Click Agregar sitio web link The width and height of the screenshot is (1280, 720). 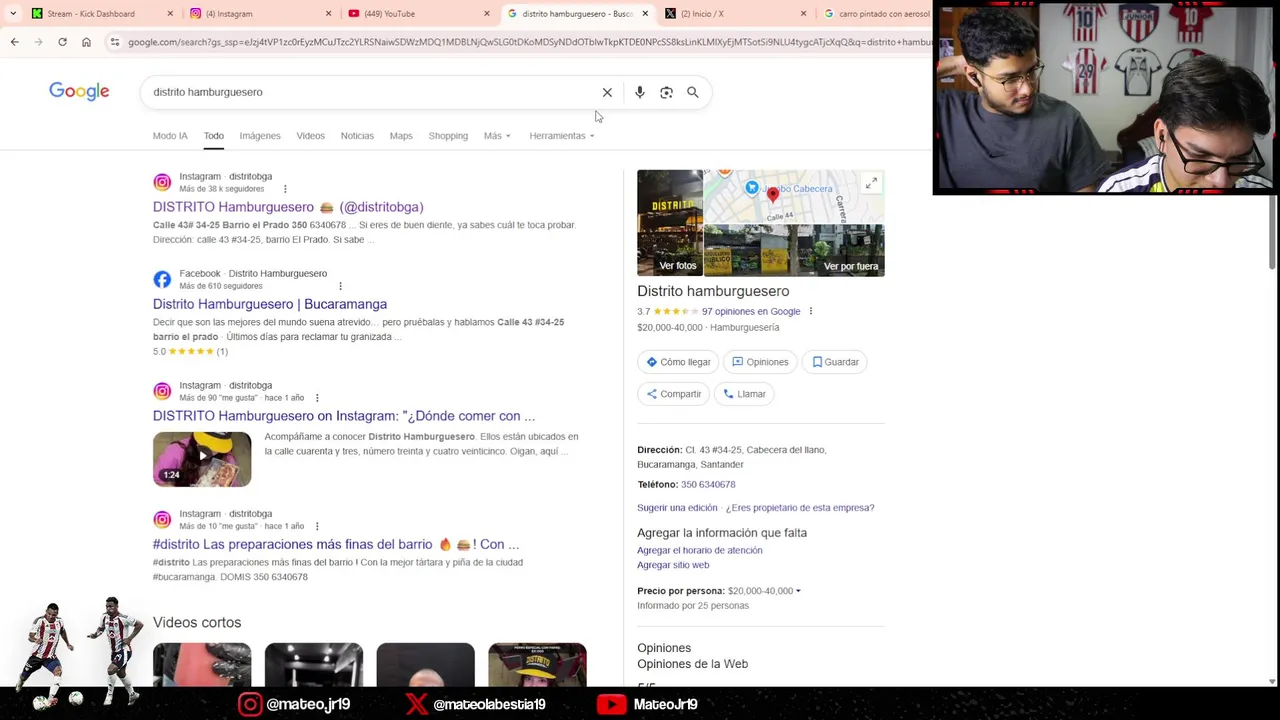click(673, 565)
